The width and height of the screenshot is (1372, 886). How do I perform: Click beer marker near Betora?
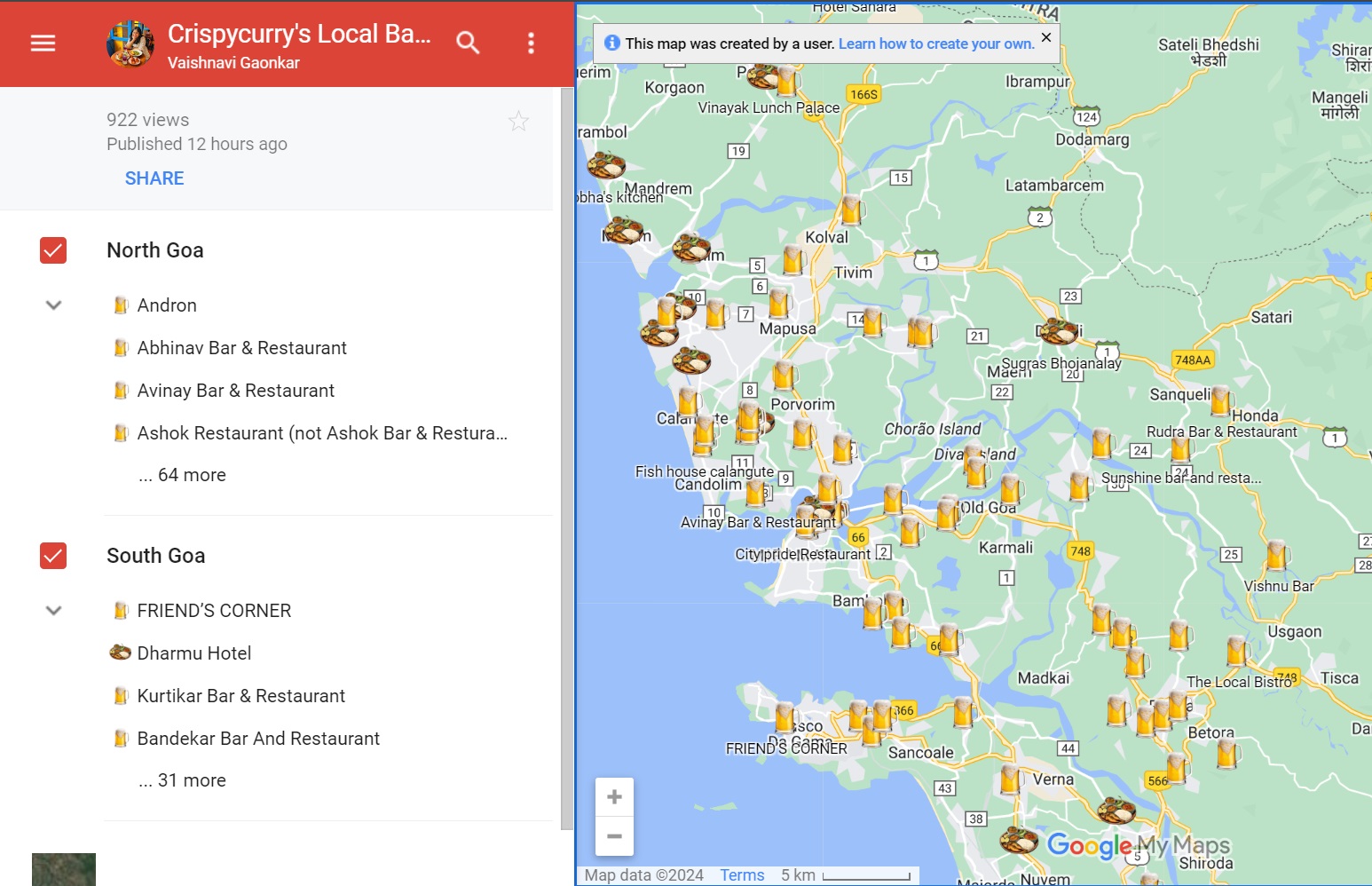[x=1227, y=754]
